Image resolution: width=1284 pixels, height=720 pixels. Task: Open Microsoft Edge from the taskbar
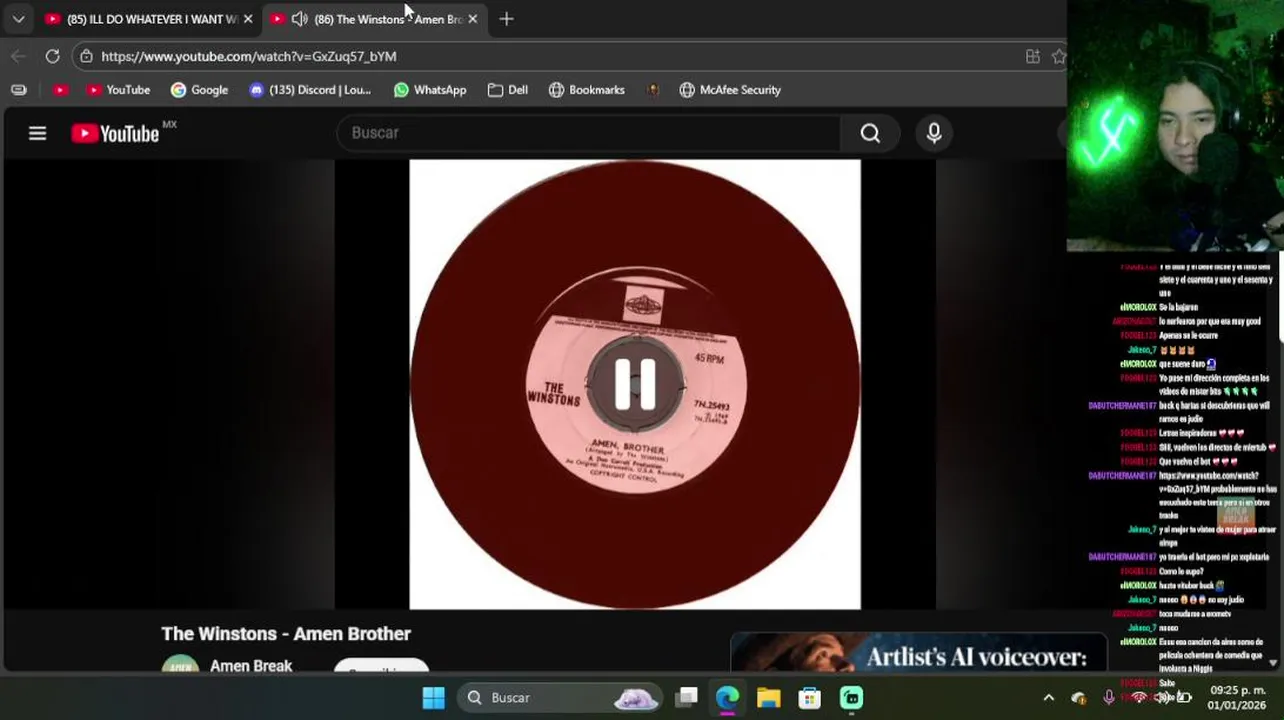tap(727, 697)
